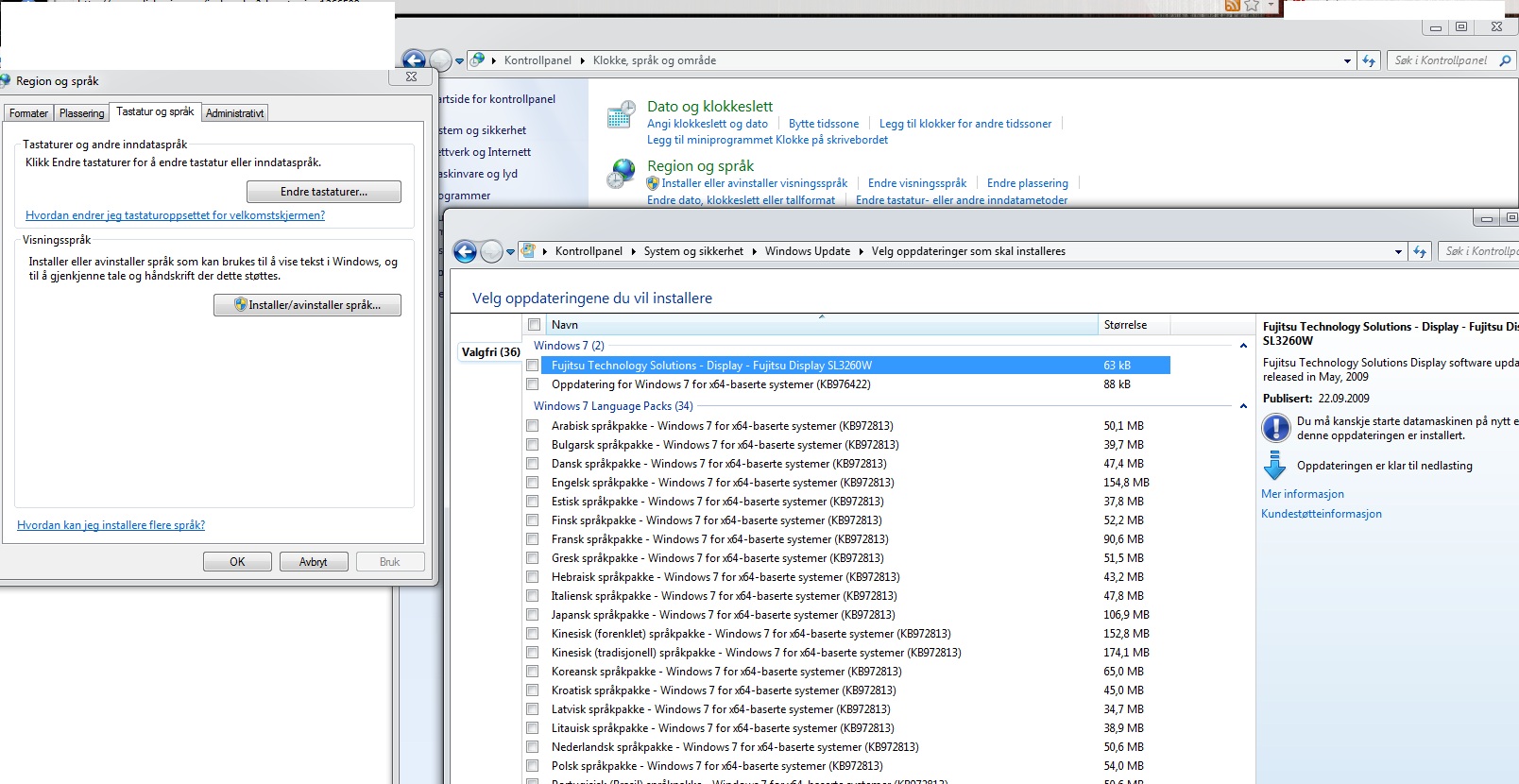The width and height of the screenshot is (1519, 784).
Task: Click forward arrow in Windows Update window
Action: tap(491, 251)
